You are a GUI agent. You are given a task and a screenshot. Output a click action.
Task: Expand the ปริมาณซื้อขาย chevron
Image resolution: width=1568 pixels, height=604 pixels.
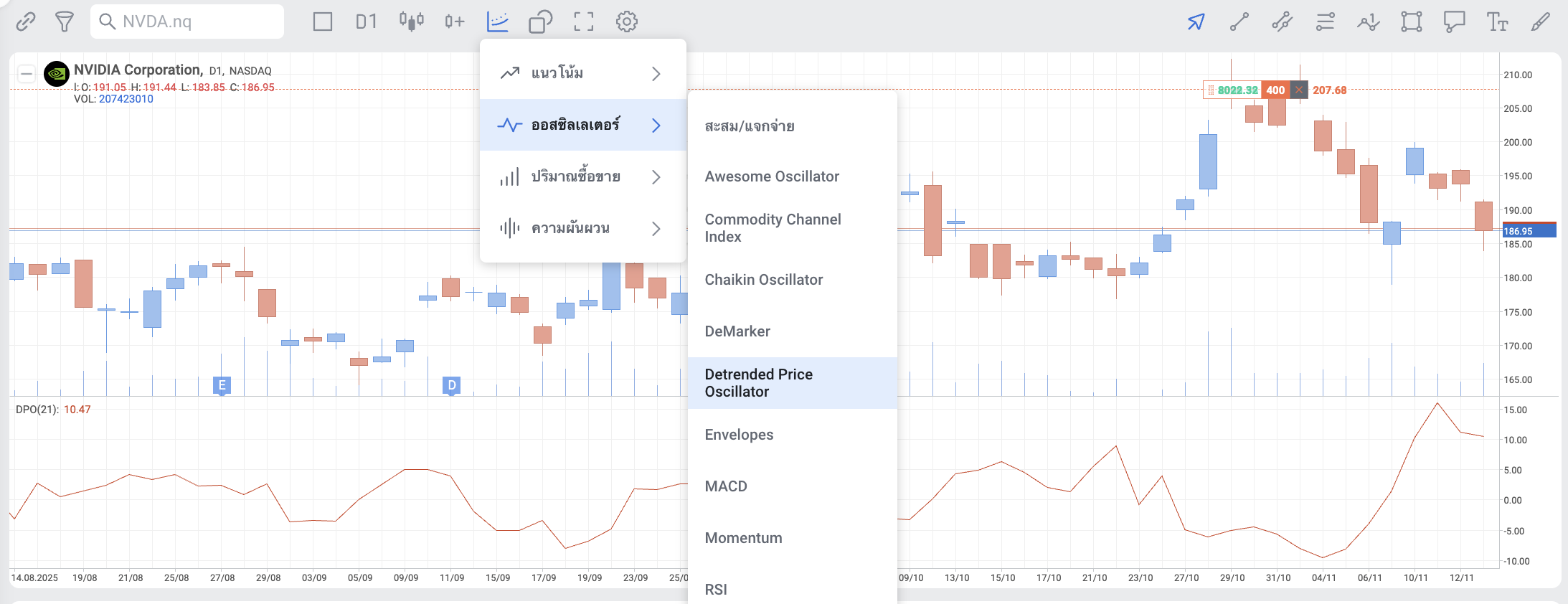(x=656, y=176)
